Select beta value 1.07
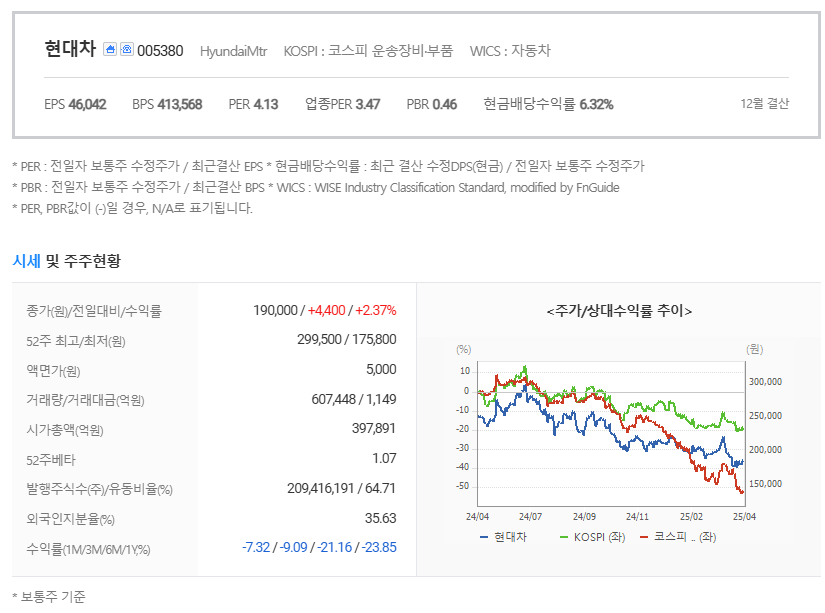The image size is (825, 613). (x=384, y=458)
